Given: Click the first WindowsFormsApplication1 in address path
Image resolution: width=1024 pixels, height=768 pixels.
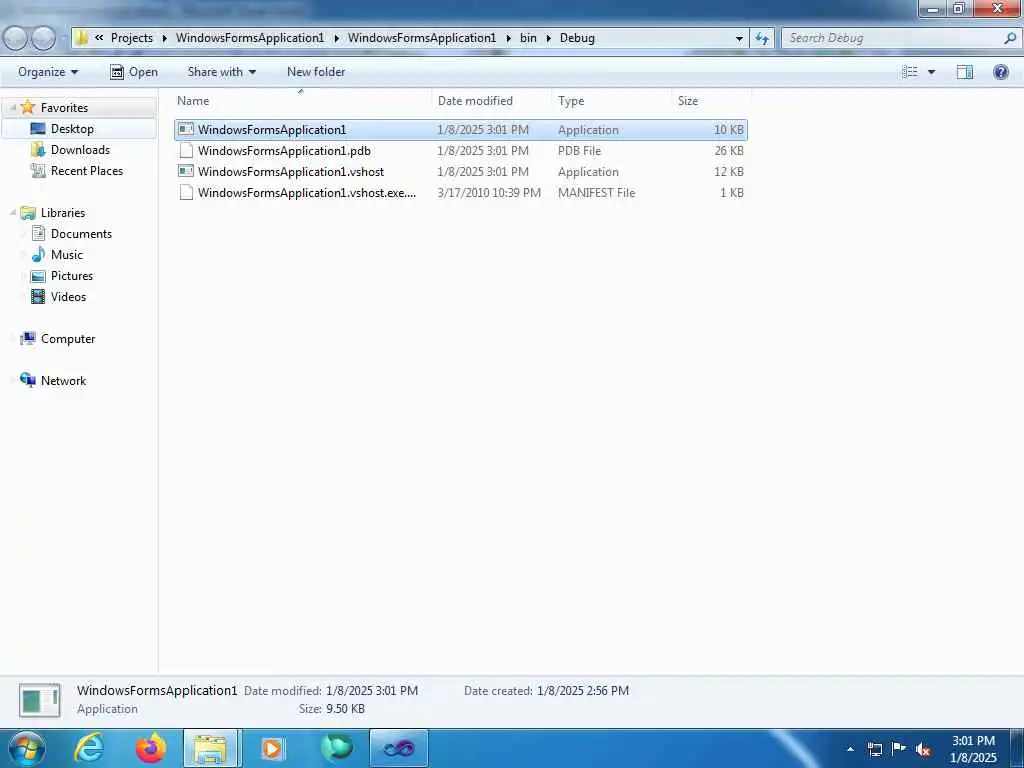Looking at the screenshot, I should point(249,38).
